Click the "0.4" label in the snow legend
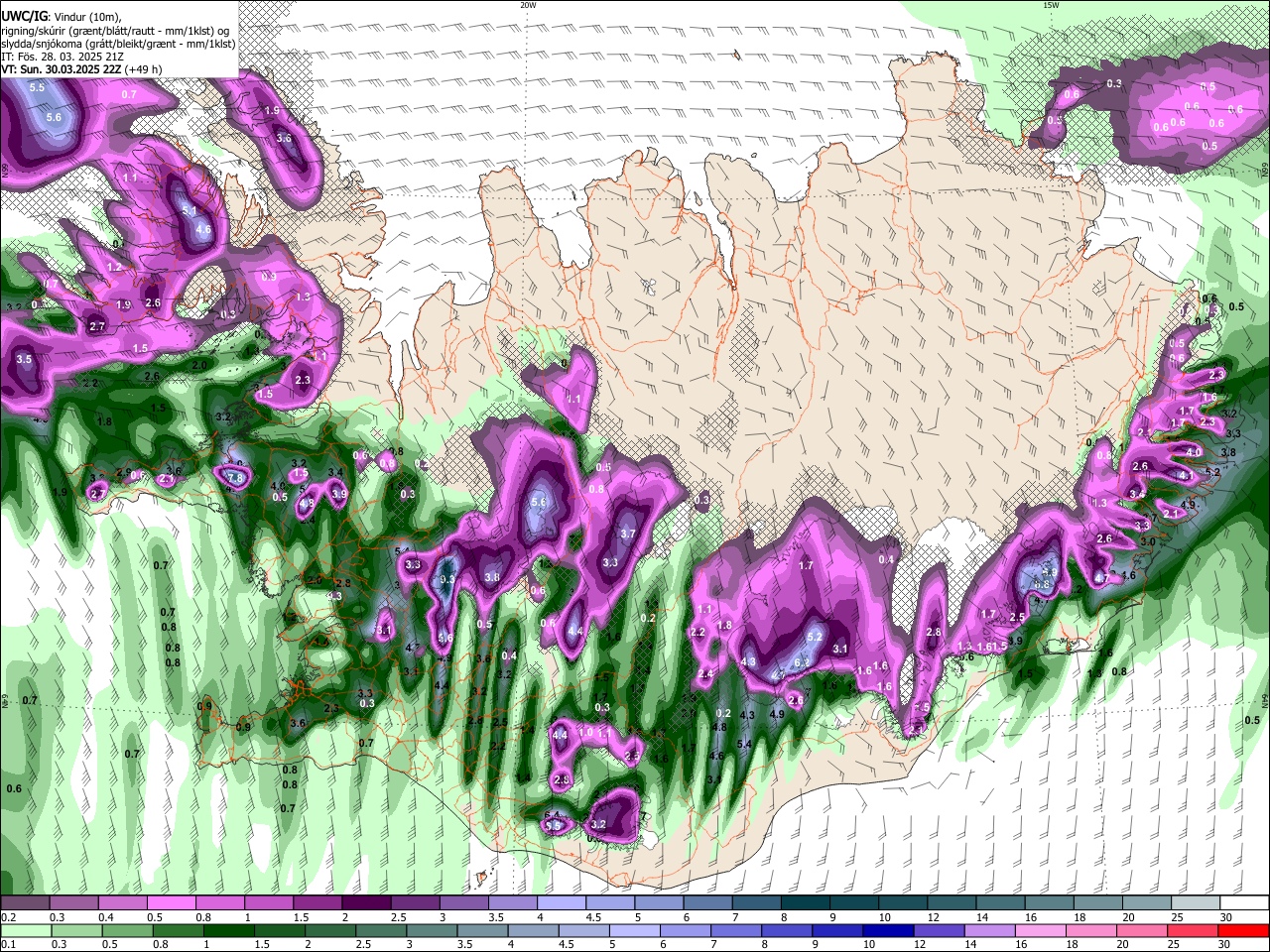 pyautogui.click(x=106, y=917)
